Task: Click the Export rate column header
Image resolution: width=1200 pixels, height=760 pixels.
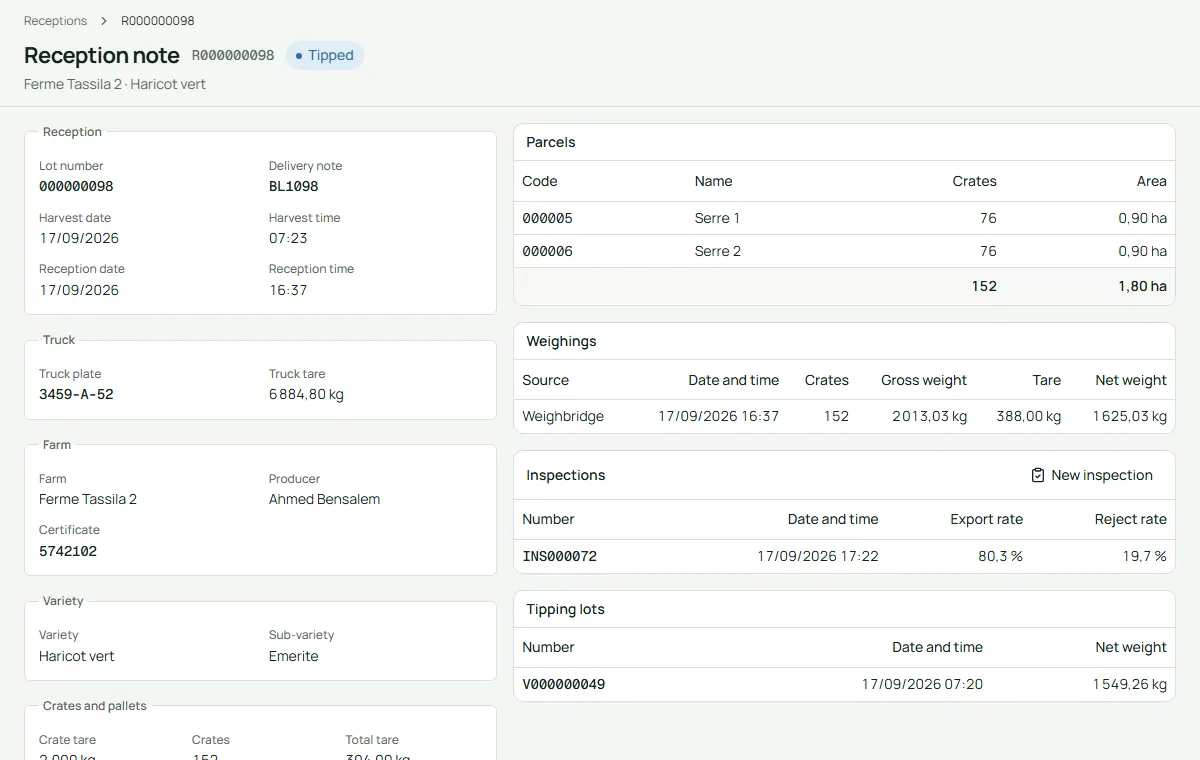Action: 986,519
